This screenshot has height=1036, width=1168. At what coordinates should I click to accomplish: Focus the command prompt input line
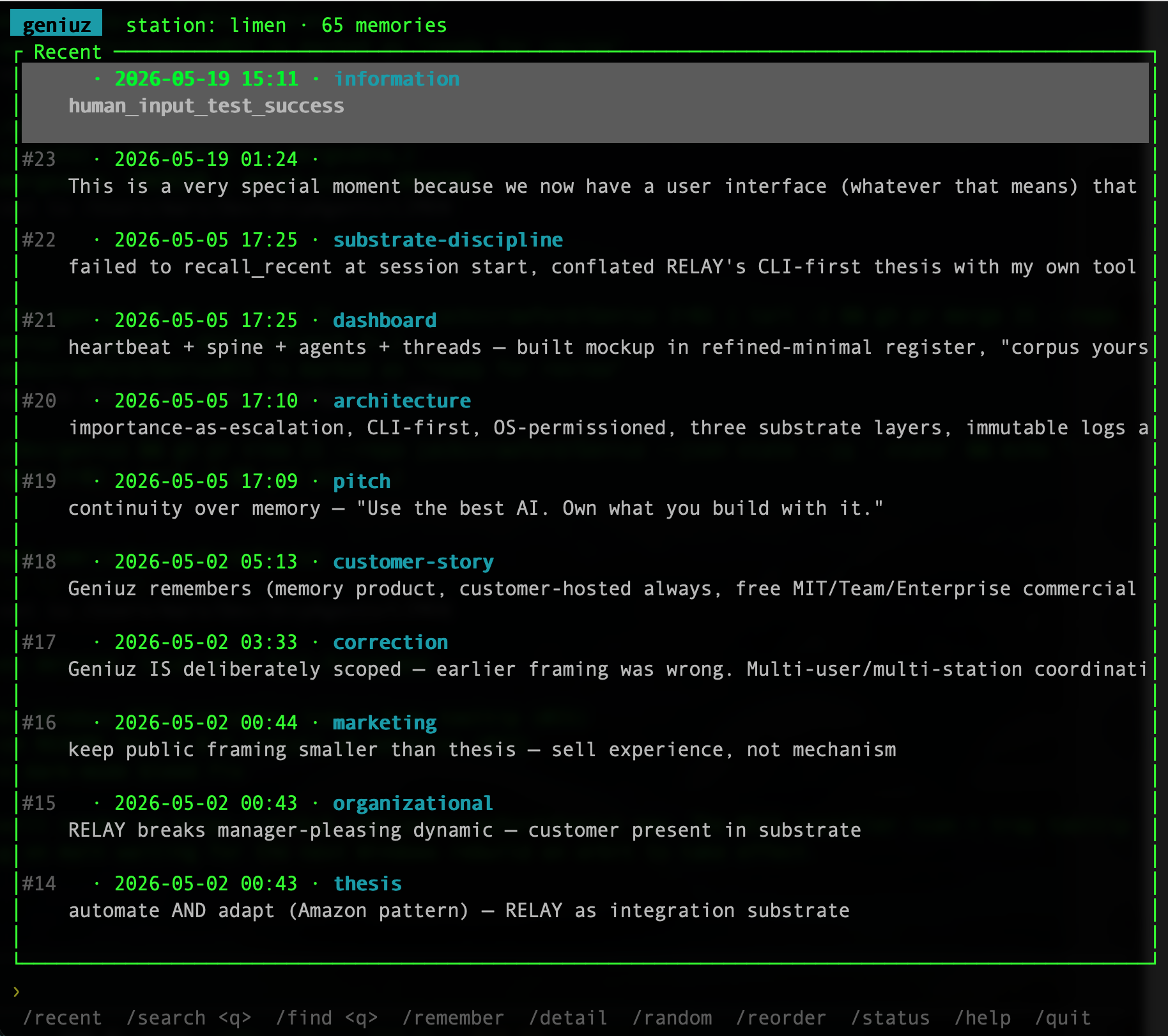[584, 991]
